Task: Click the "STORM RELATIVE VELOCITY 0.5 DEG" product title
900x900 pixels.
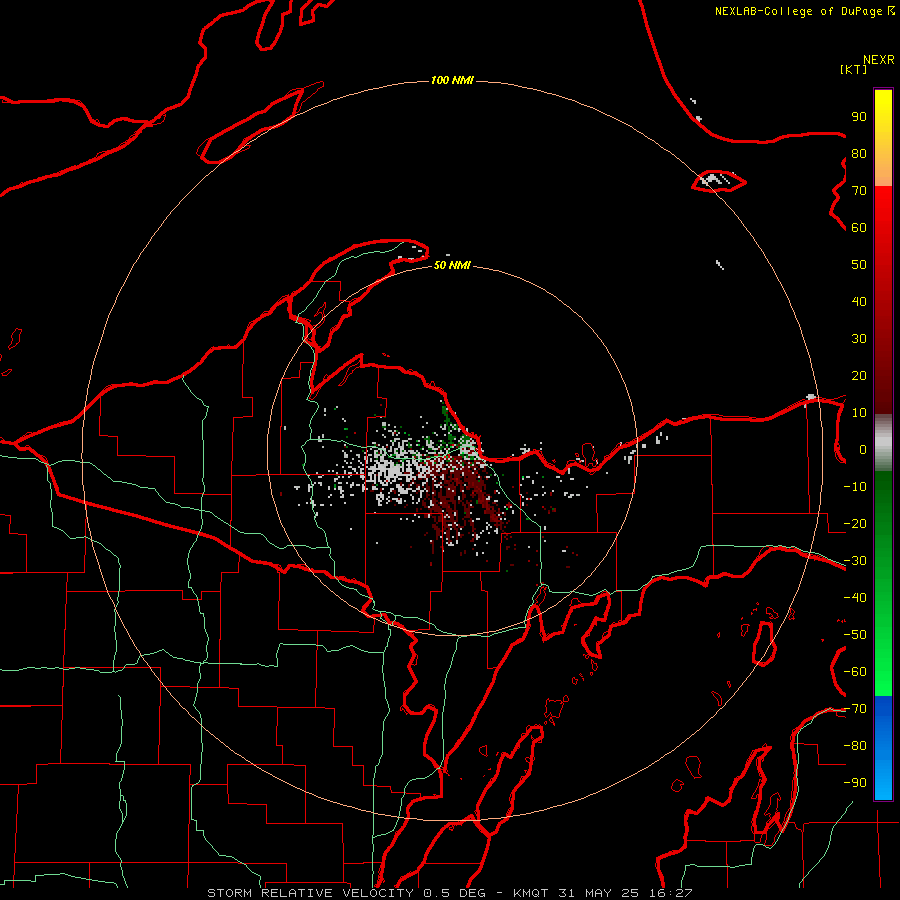Action: pos(346,893)
